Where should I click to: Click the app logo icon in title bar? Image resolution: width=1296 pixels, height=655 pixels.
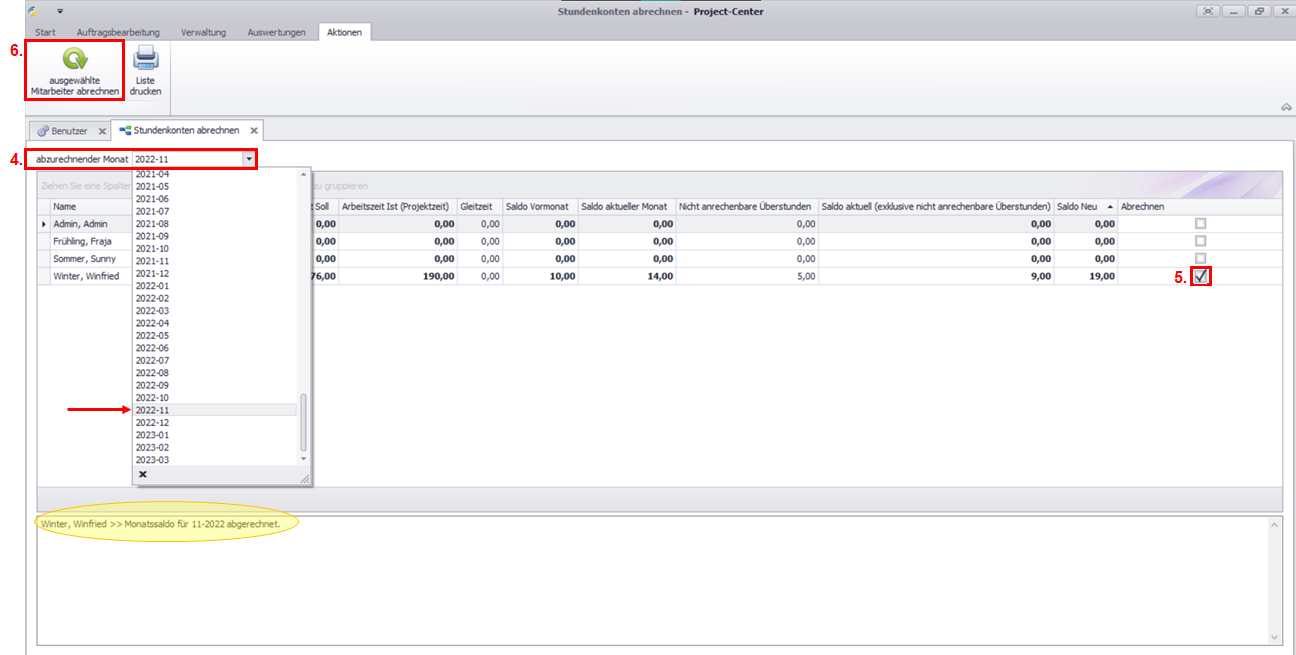(33, 11)
